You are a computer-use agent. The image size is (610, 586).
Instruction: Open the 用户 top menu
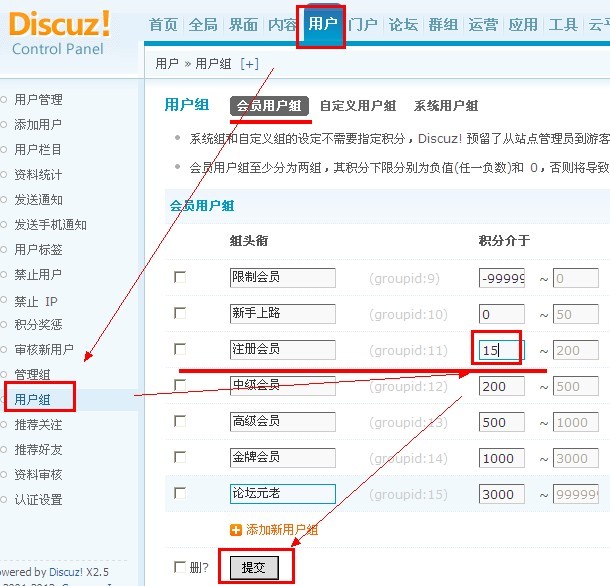[x=323, y=24]
